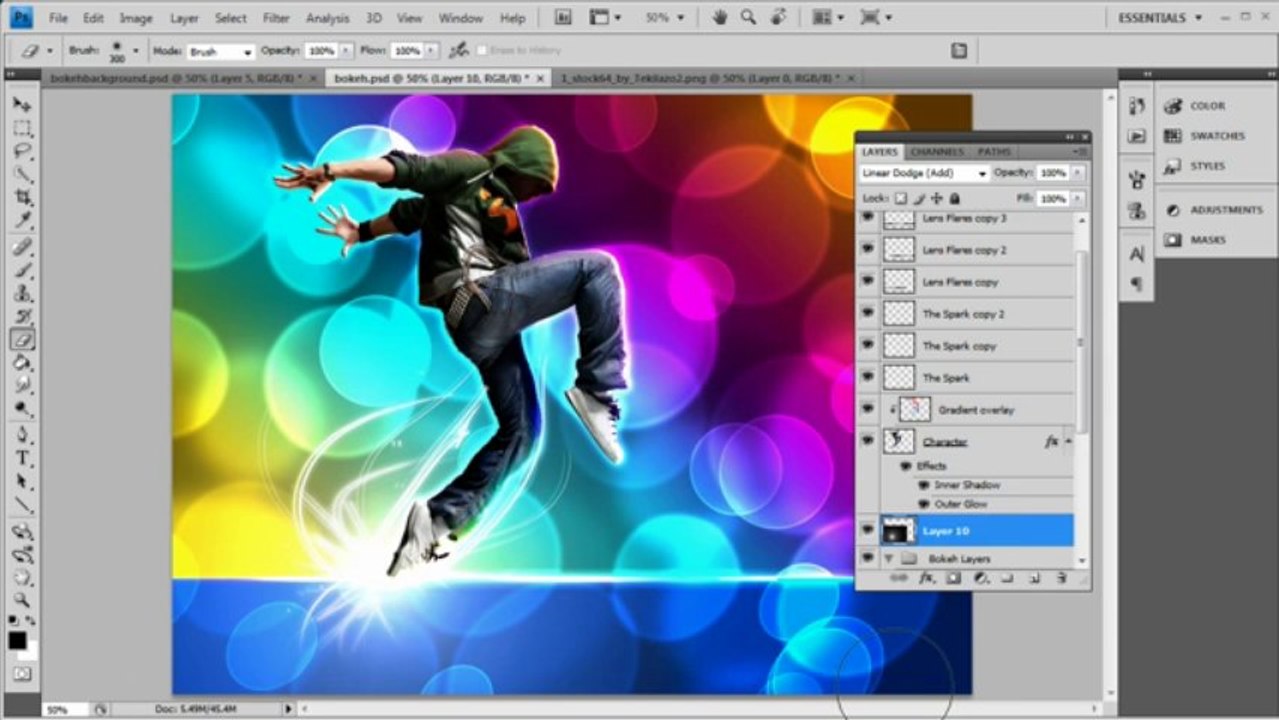Select the Clone Stamp tool
Image resolution: width=1279 pixels, height=720 pixels.
pyautogui.click(x=21, y=293)
